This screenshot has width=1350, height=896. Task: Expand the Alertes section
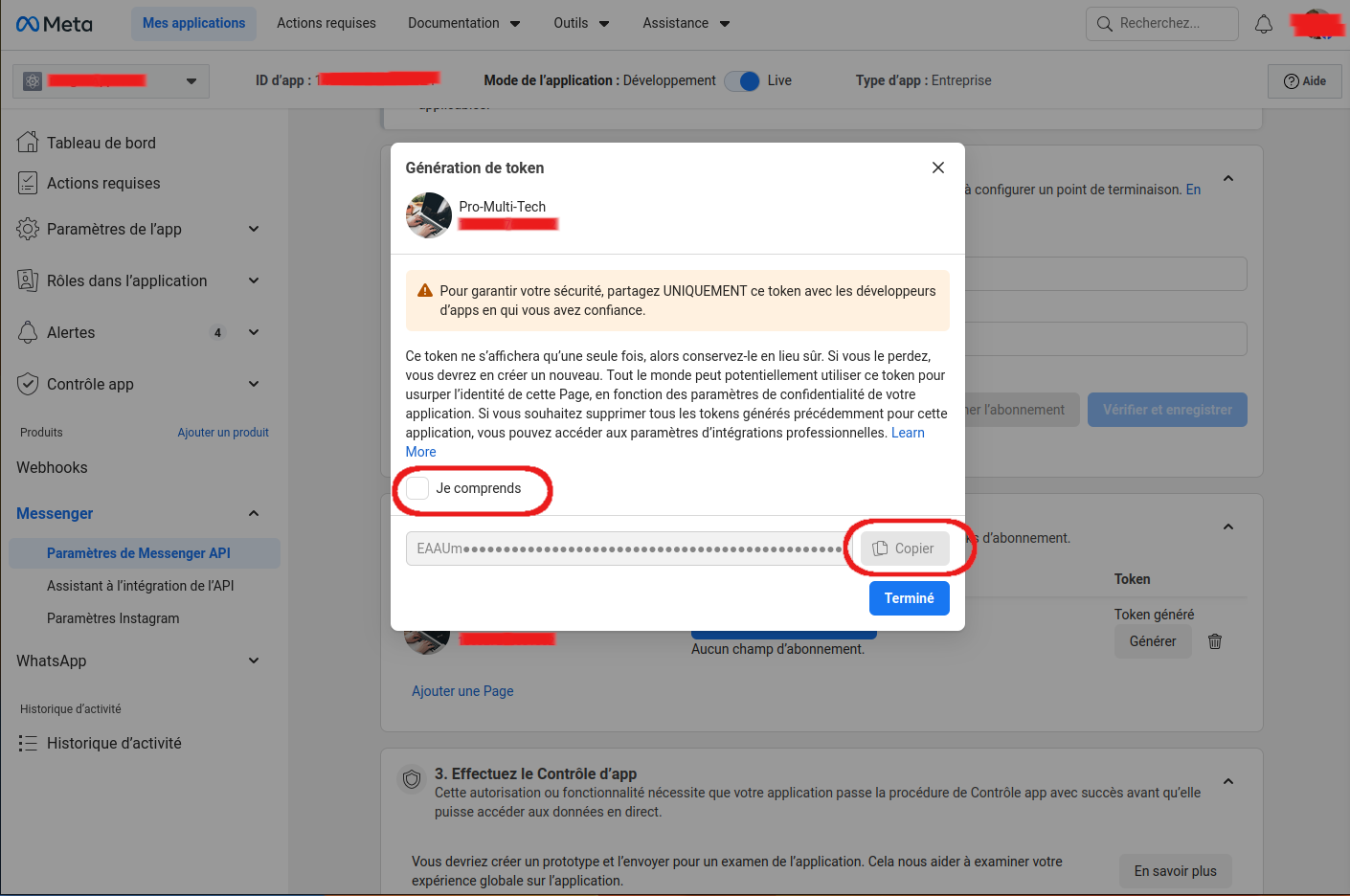[254, 332]
